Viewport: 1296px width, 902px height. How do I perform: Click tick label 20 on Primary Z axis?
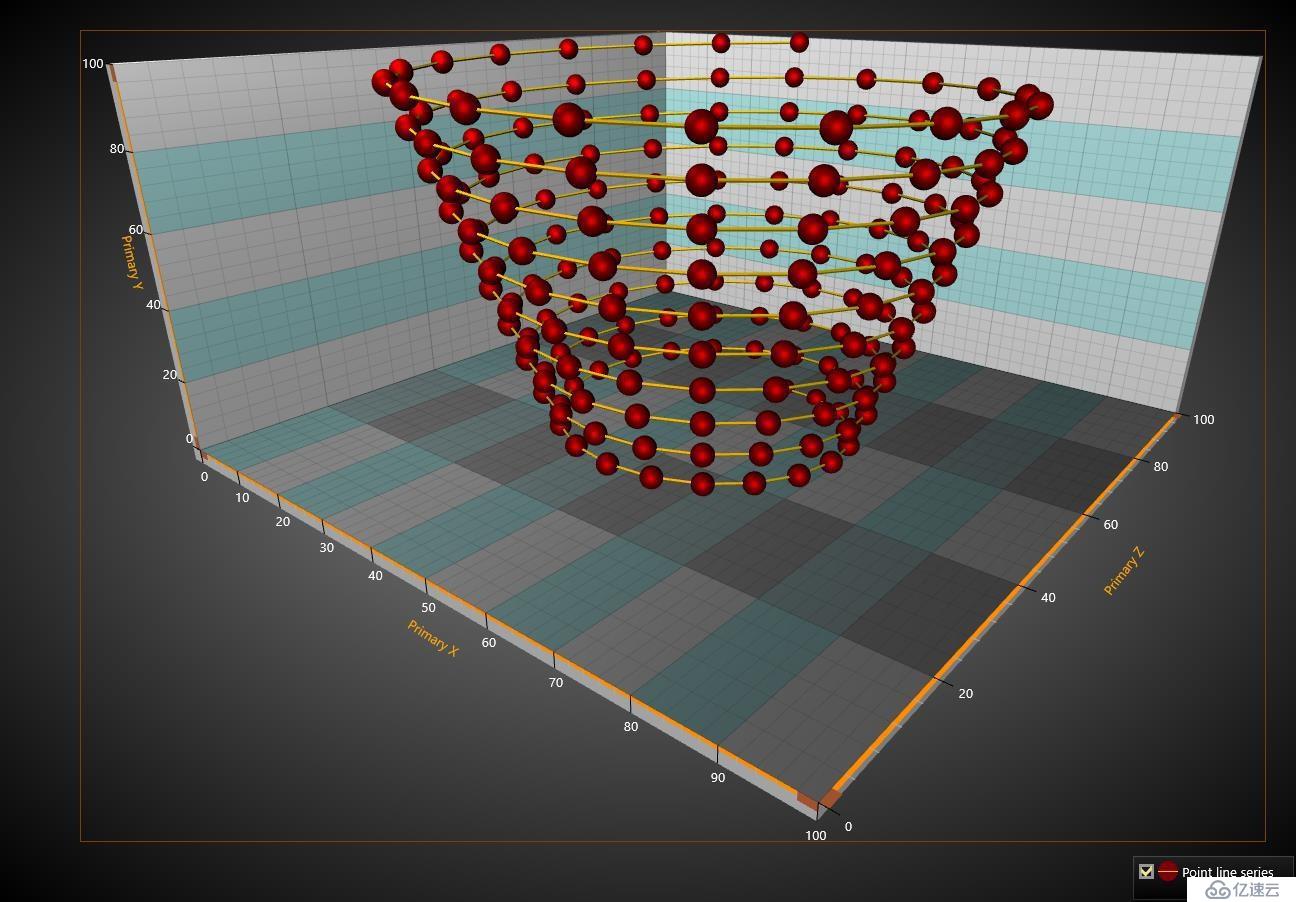[x=965, y=693]
